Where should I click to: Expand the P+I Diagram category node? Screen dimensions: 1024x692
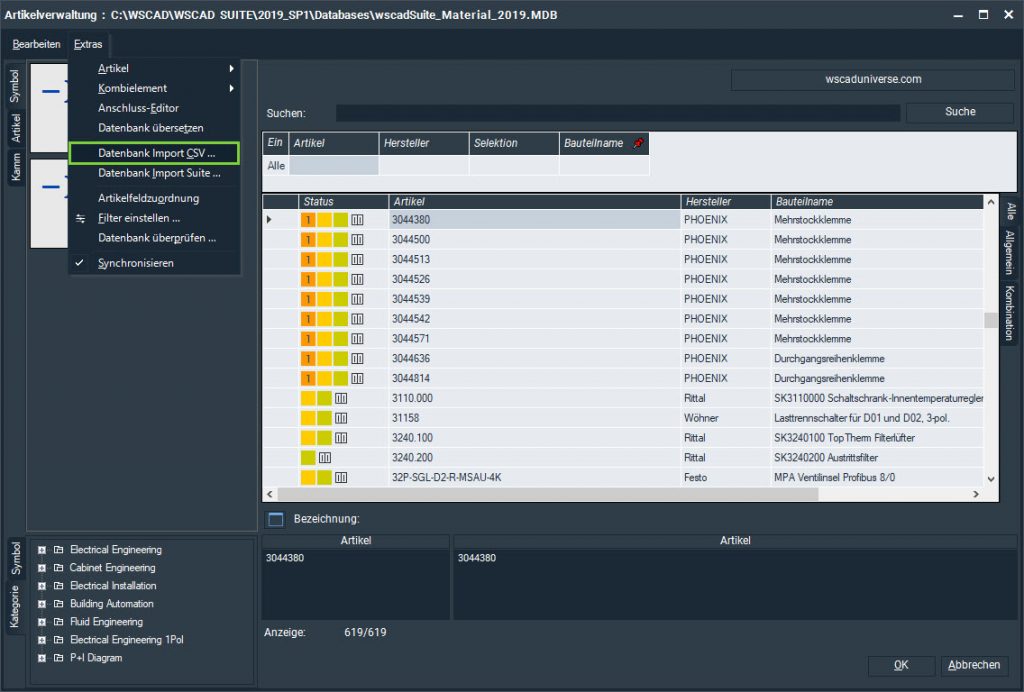click(42, 658)
